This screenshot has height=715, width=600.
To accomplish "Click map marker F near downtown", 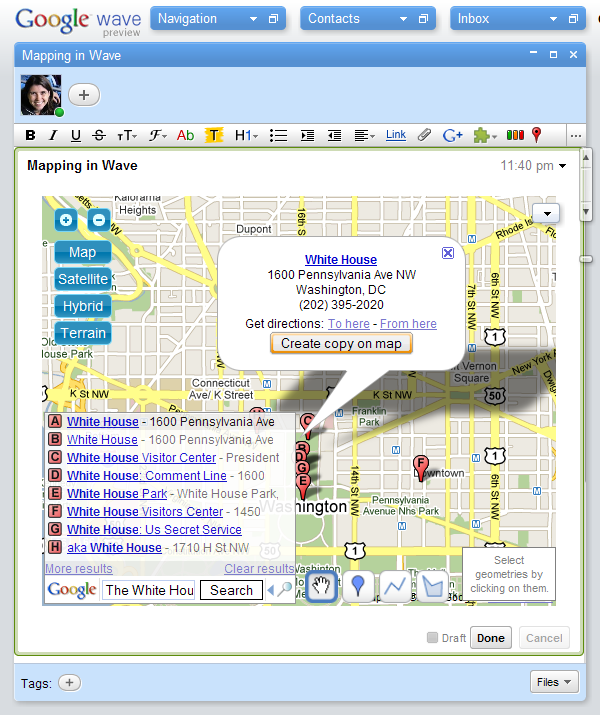I will (420, 466).
